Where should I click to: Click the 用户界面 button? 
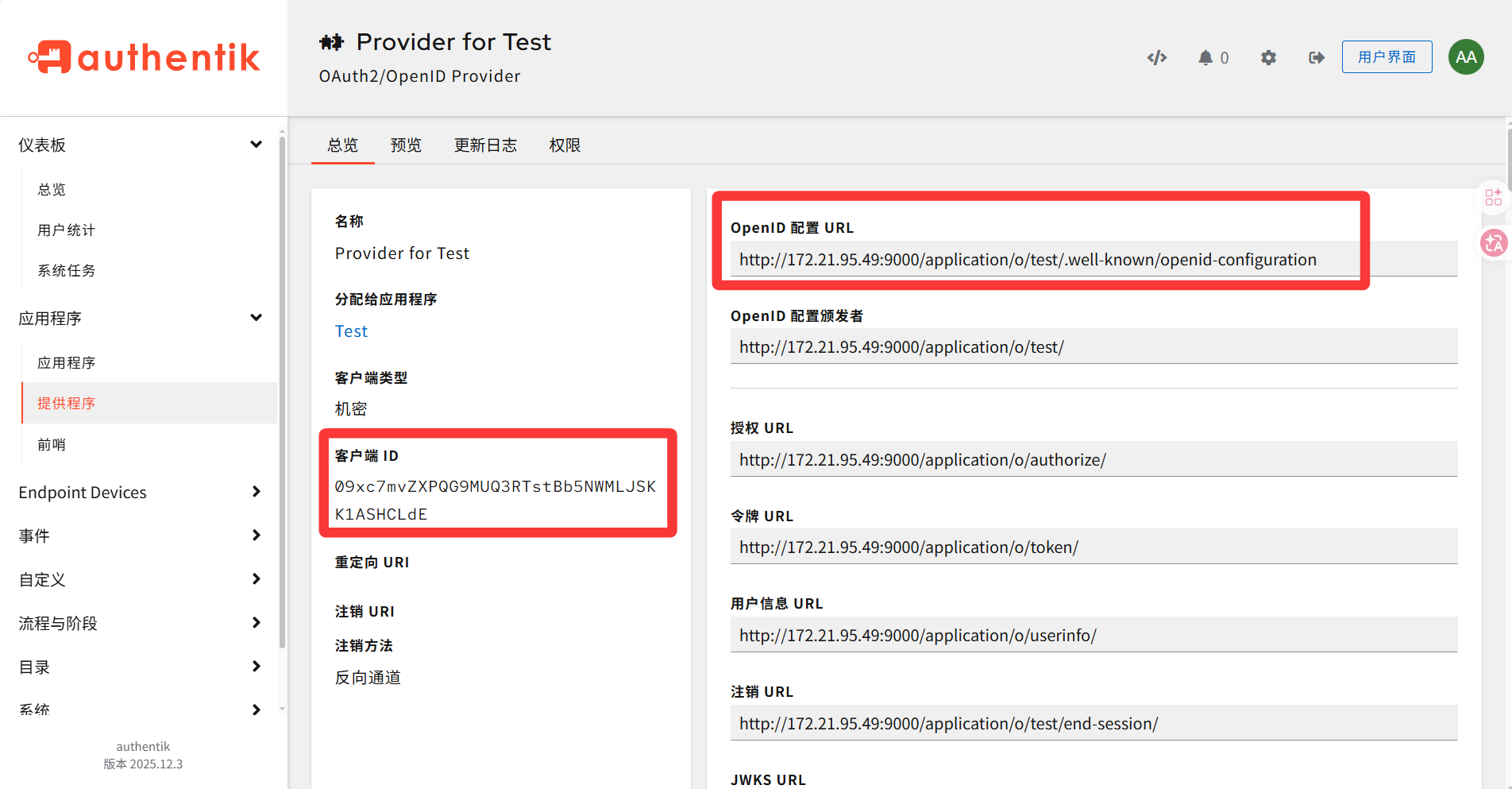click(1387, 57)
